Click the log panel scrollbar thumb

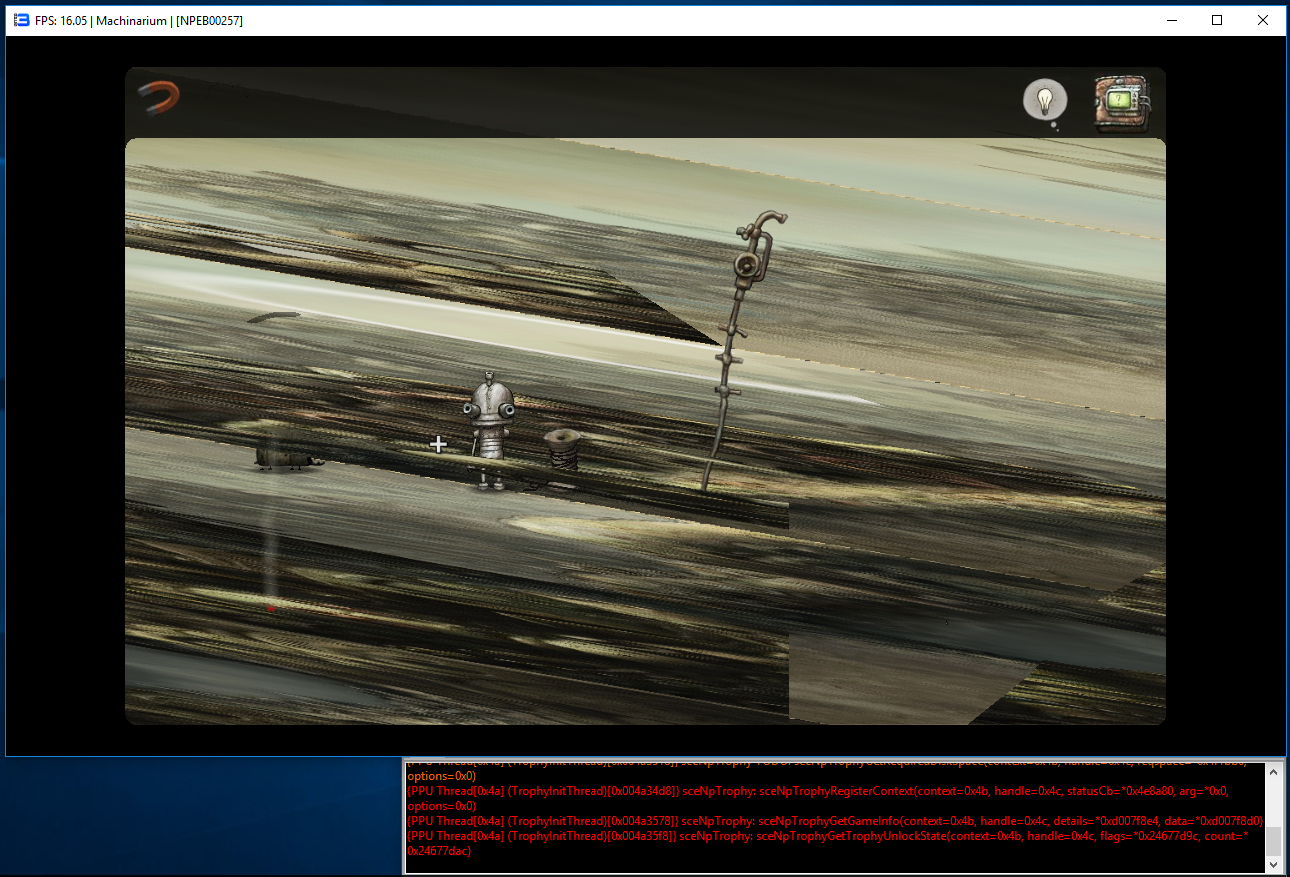[x=1272, y=840]
